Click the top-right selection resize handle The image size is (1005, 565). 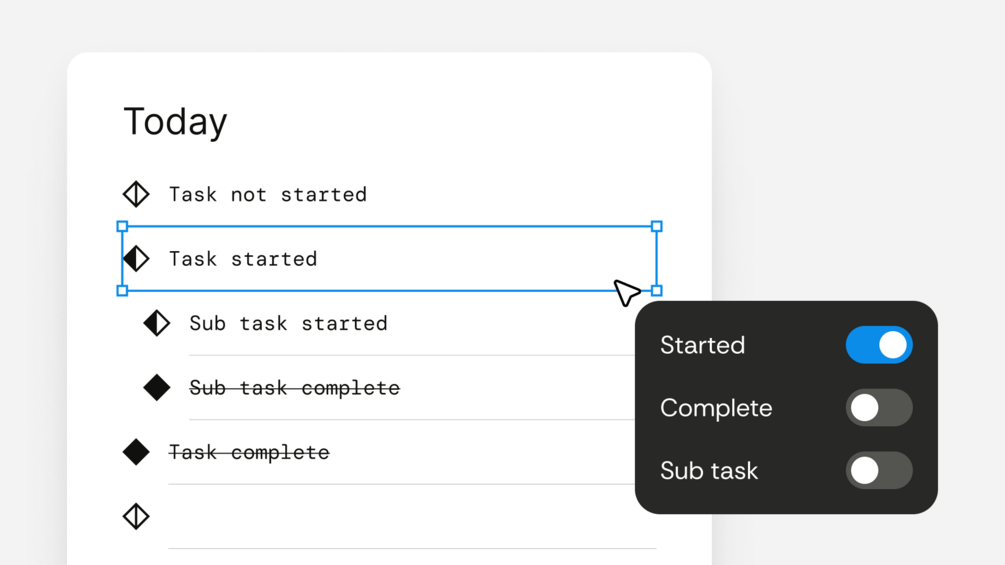coord(657,227)
